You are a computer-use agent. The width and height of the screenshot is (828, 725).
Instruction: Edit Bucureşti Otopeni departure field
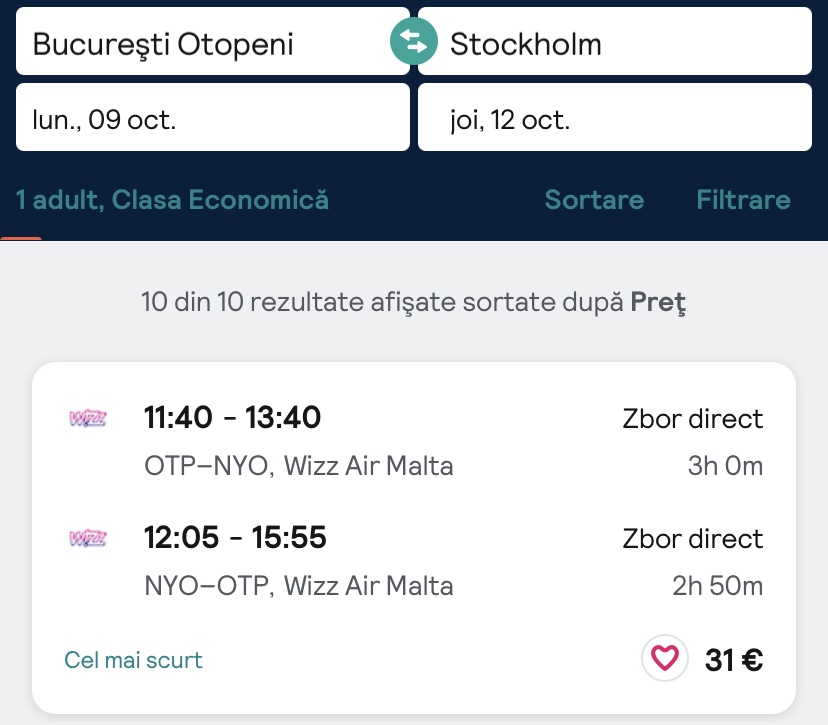(200, 43)
